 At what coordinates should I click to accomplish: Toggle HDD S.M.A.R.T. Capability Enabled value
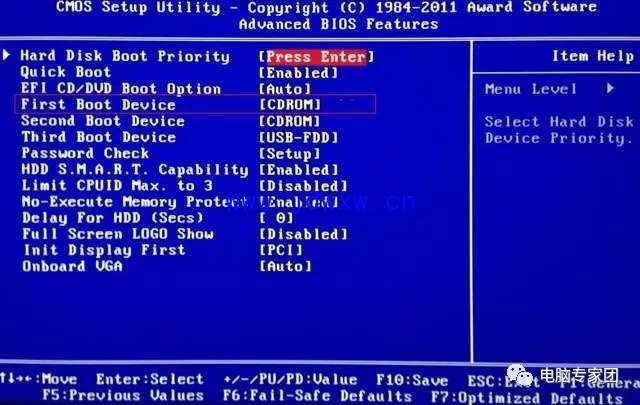(299, 170)
